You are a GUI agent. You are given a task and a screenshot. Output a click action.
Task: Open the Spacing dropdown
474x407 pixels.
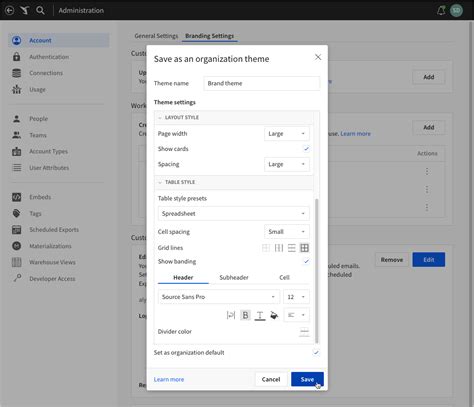287,164
